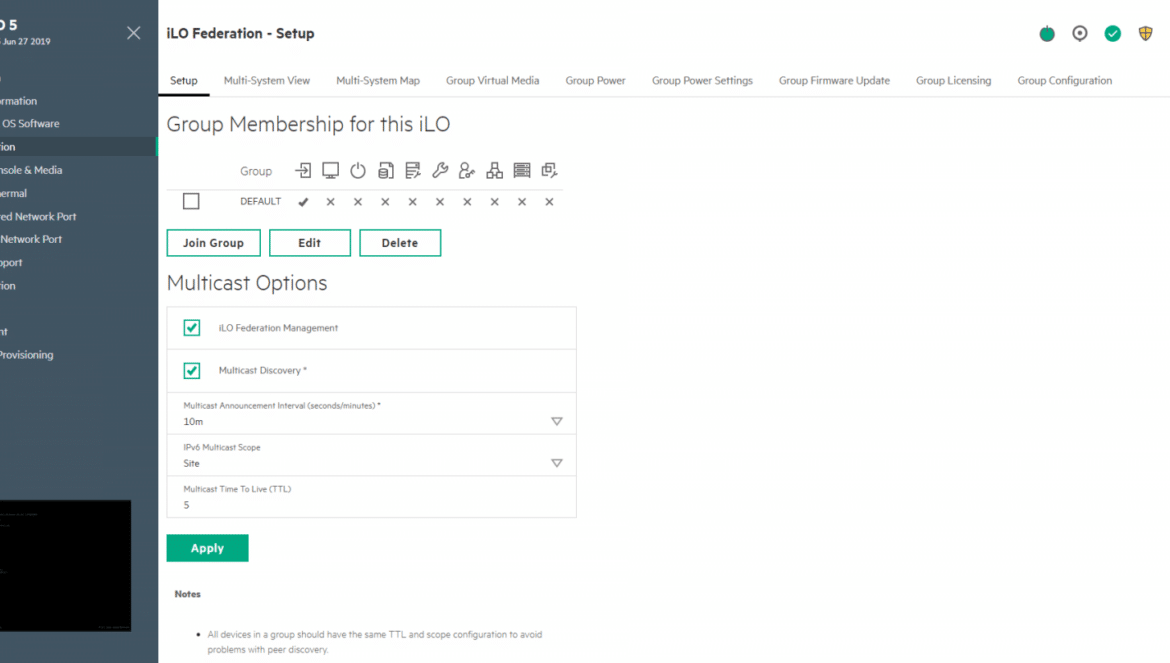Close the navigation sidebar with the X
Image resolution: width=1170 pixels, height=663 pixels.
[134, 33]
